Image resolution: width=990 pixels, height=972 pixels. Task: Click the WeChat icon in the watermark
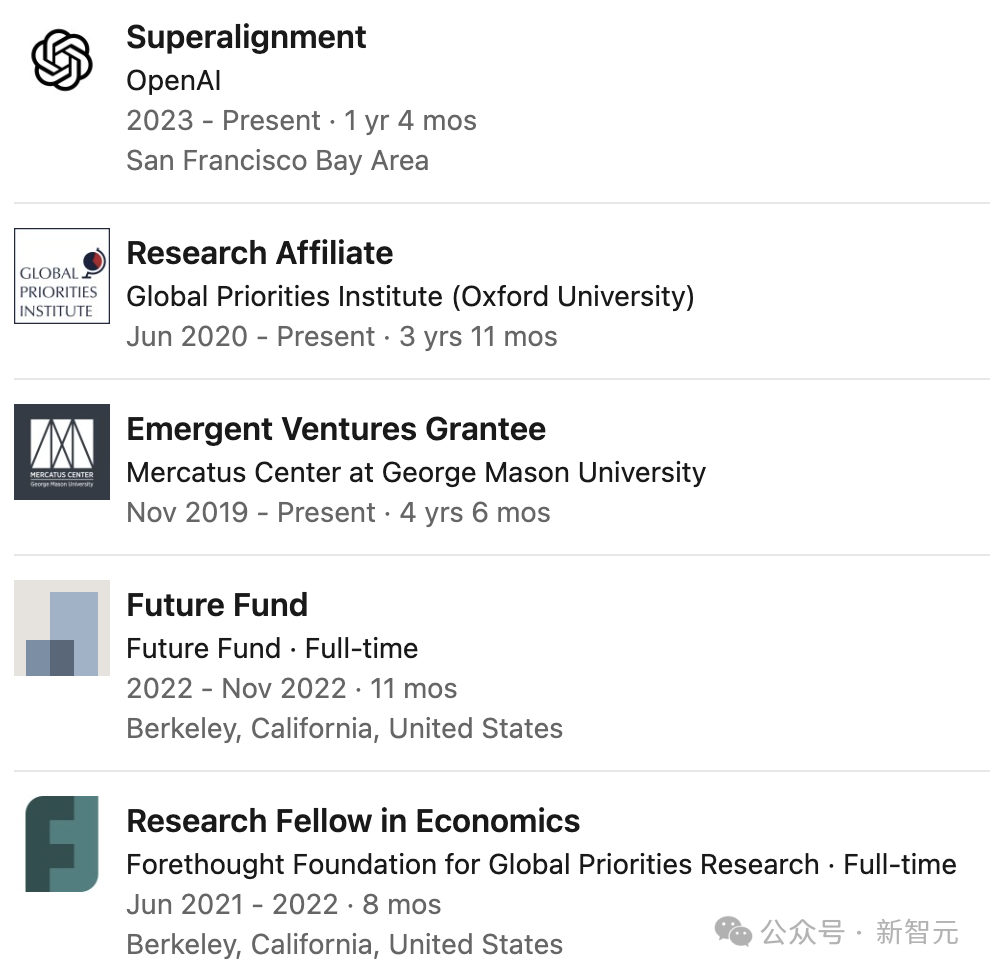click(x=733, y=932)
